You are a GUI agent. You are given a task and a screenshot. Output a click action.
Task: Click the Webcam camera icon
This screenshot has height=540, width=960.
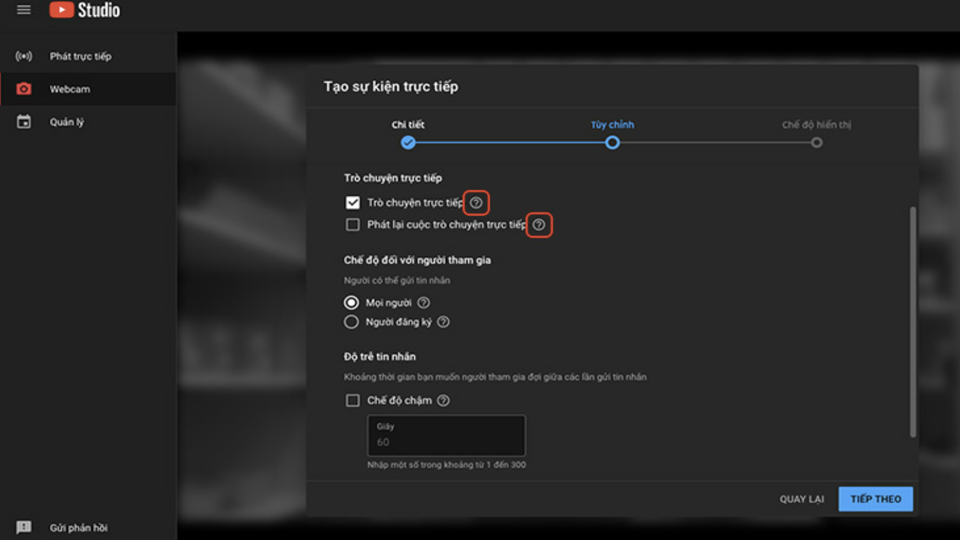pos(24,89)
